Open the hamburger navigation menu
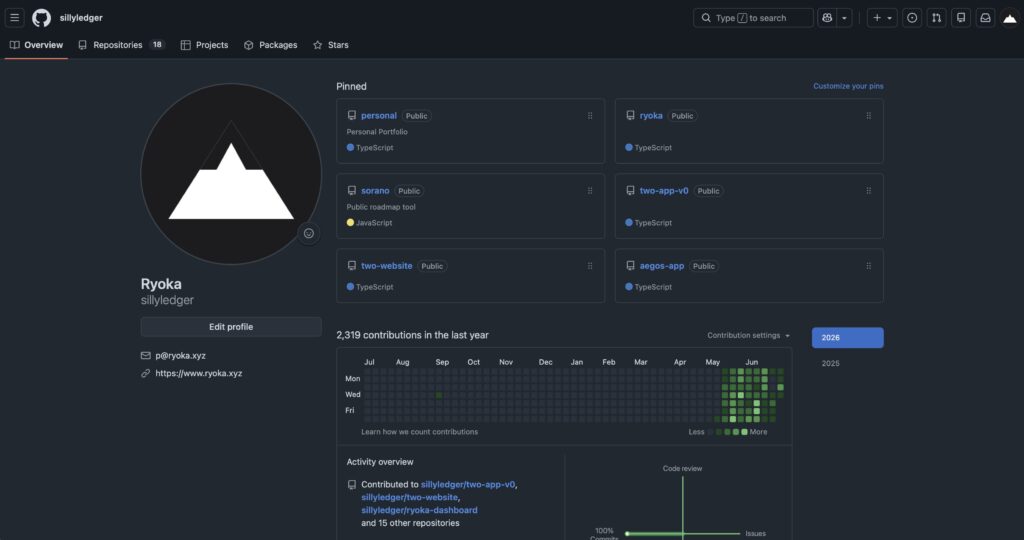Viewport: 1024px width, 540px height. pyautogui.click(x=14, y=18)
